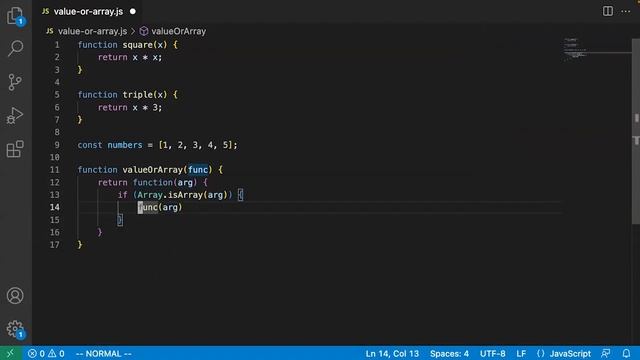The width and height of the screenshot is (640, 360).
Task: Click numbers variable on line 9
Action: [x=125, y=145]
